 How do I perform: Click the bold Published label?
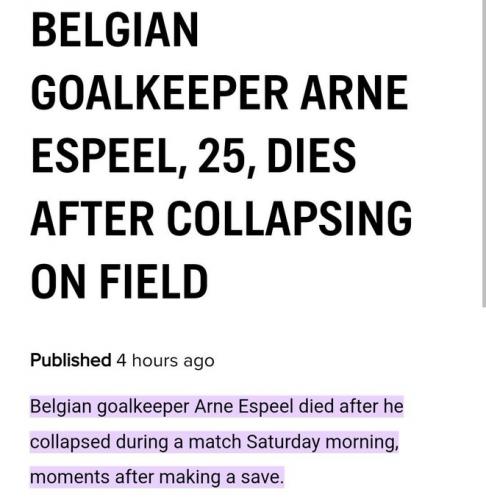point(71,360)
